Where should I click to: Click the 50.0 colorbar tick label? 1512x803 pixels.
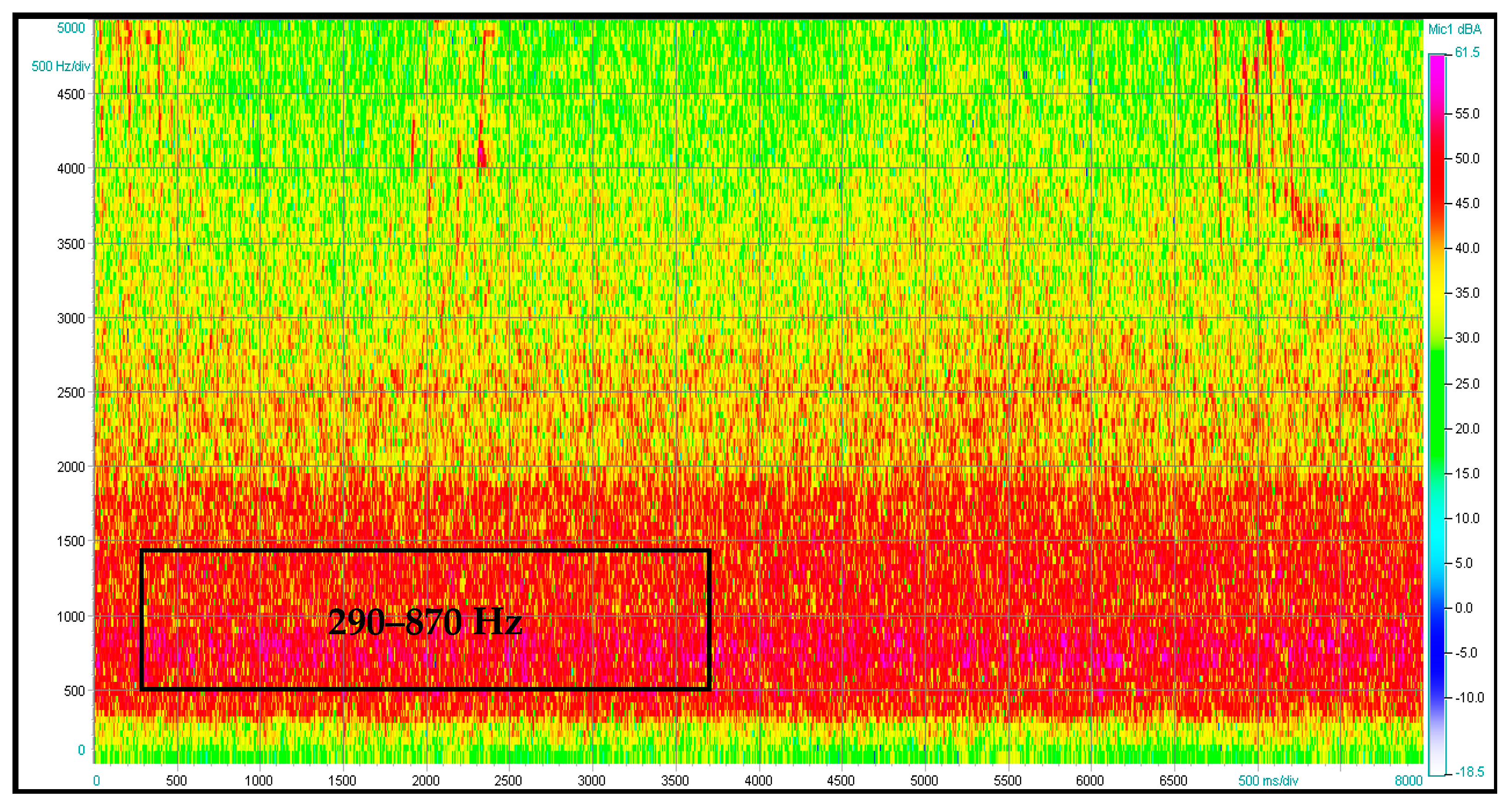[x=1467, y=159]
